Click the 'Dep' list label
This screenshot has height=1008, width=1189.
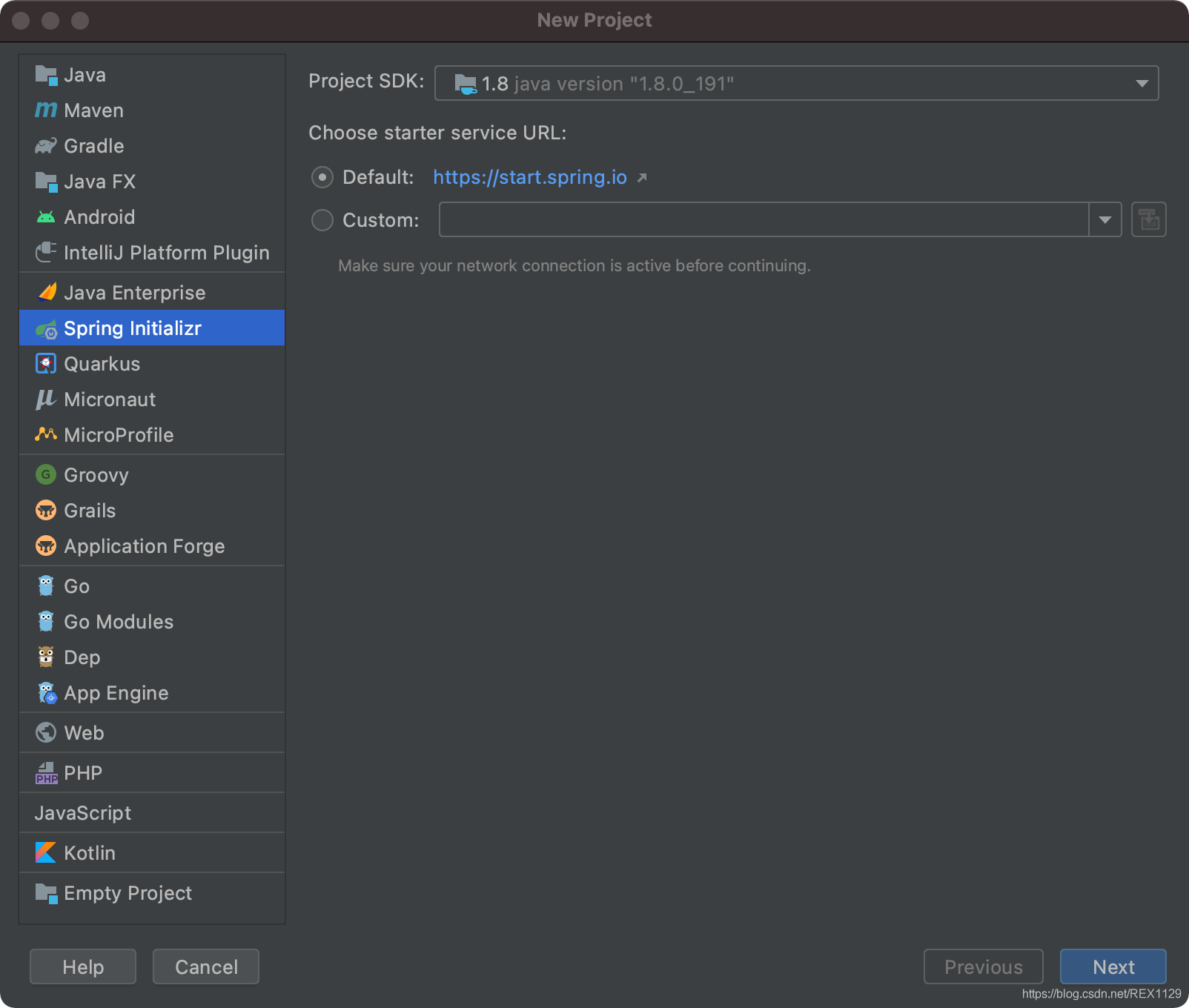pyautogui.click(x=82, y=657)
